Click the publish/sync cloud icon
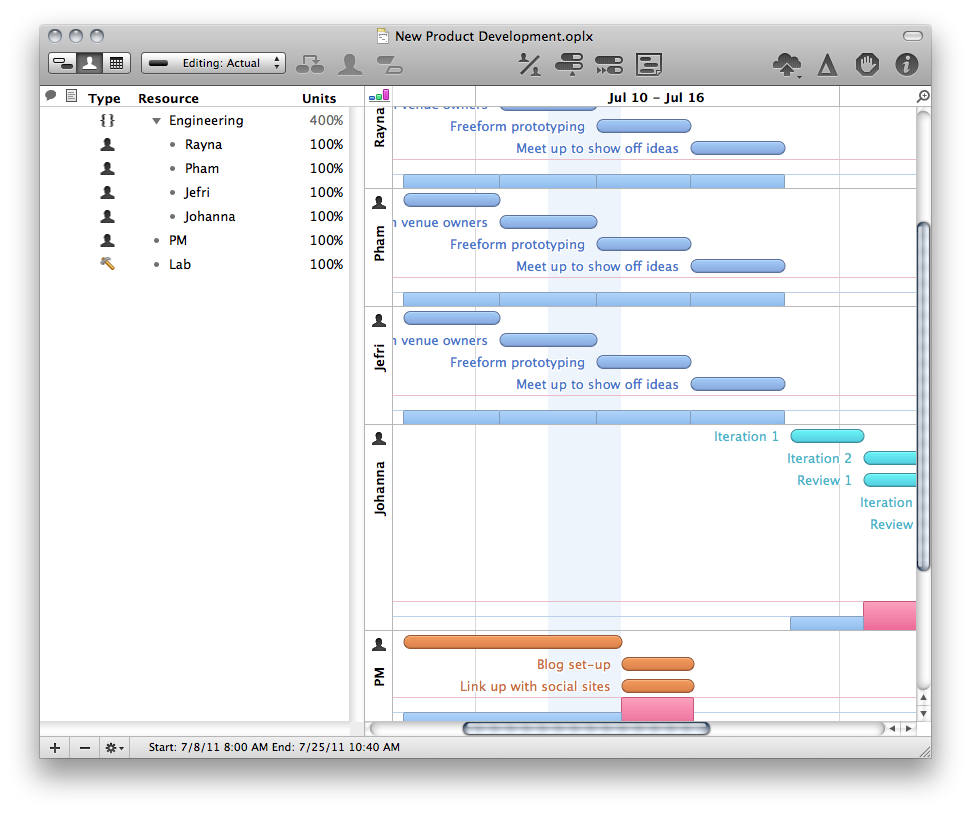Viewport: 971px width, 813px height. tap(787, 65)
